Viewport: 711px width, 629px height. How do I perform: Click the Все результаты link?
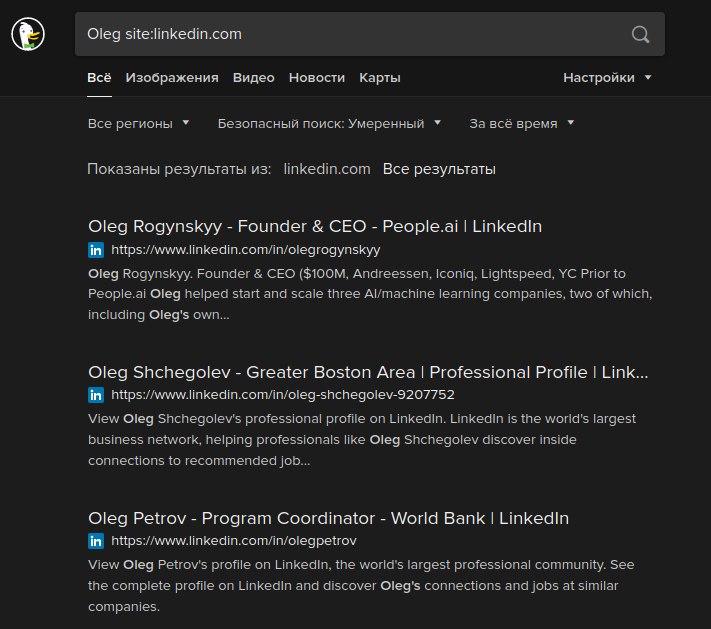tap(439, 169)
